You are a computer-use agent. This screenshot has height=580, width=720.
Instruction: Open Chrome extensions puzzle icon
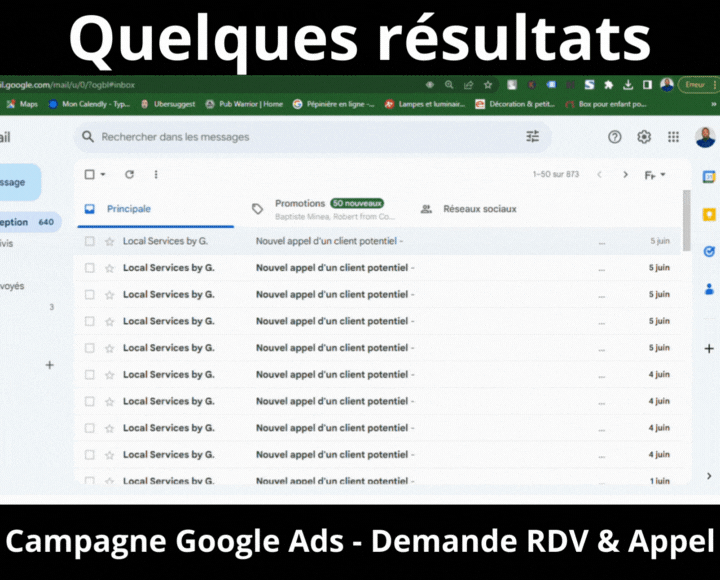coord(608,85)
